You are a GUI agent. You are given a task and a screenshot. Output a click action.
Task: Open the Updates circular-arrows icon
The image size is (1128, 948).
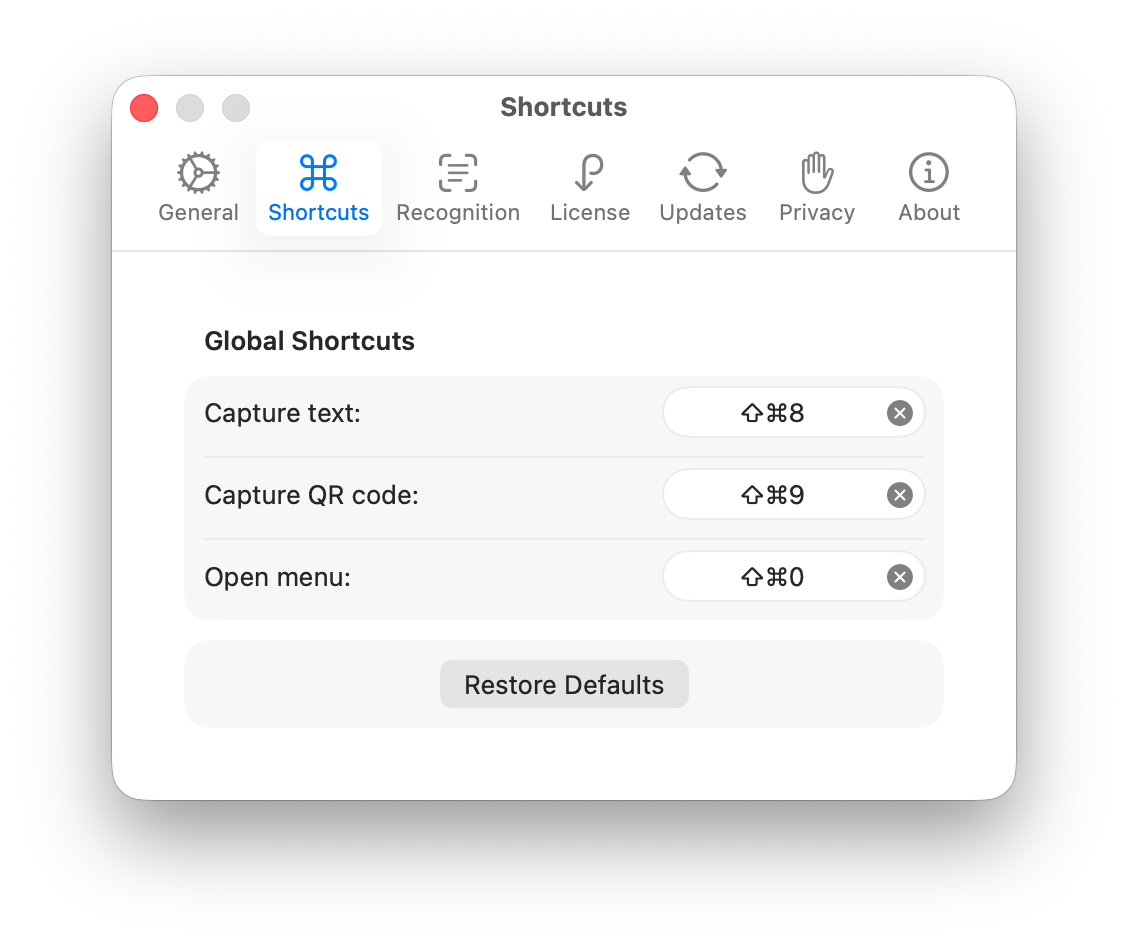tap(703, 173)
